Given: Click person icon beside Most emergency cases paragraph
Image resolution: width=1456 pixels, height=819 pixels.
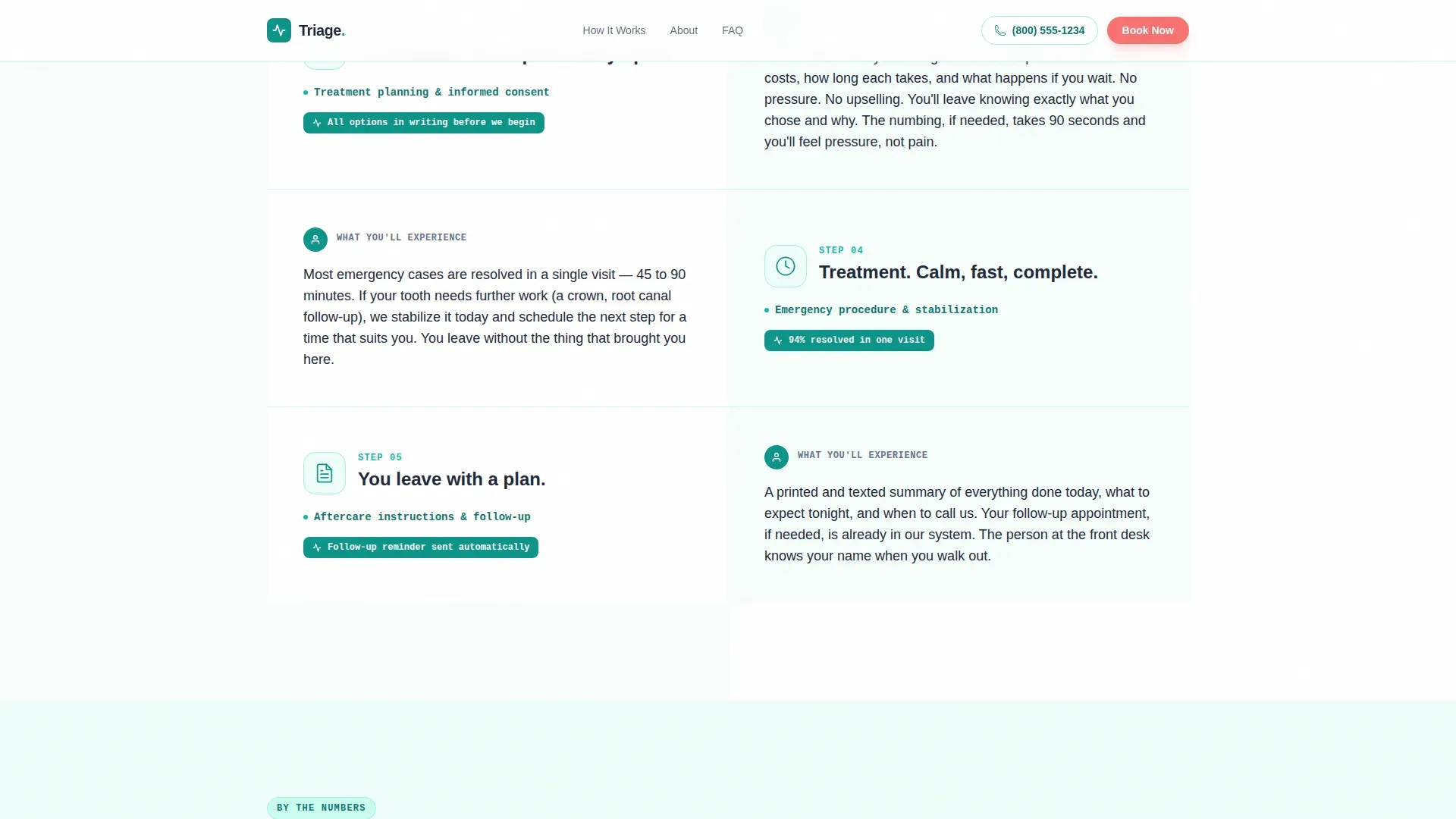Looking at the screenshot, I should pos(315,240).
